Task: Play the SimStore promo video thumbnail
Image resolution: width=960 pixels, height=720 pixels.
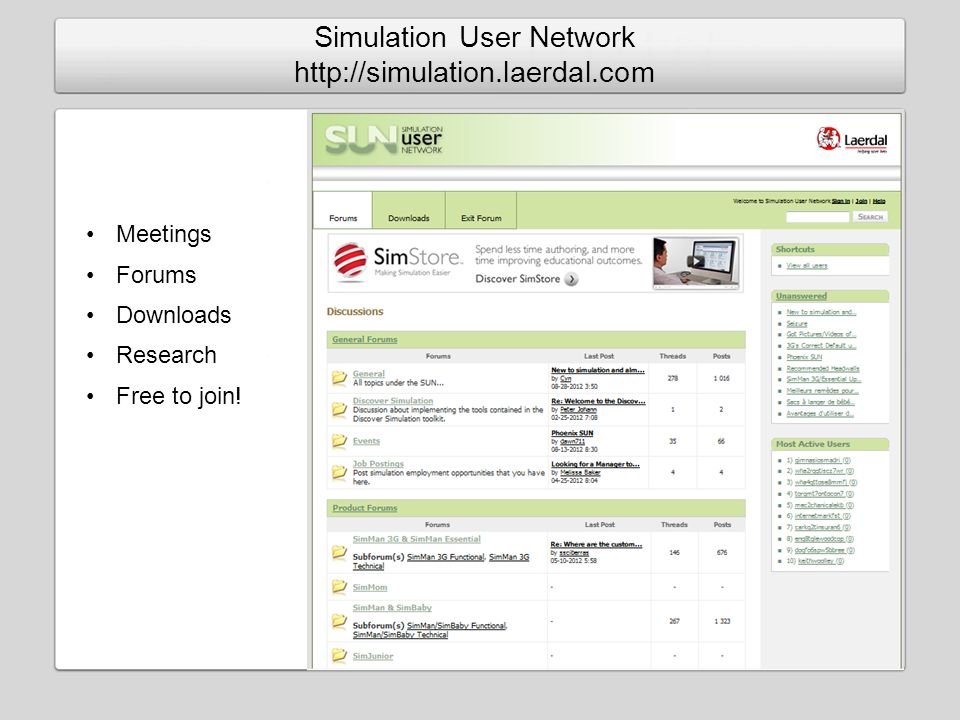Action: click(696, 262)
